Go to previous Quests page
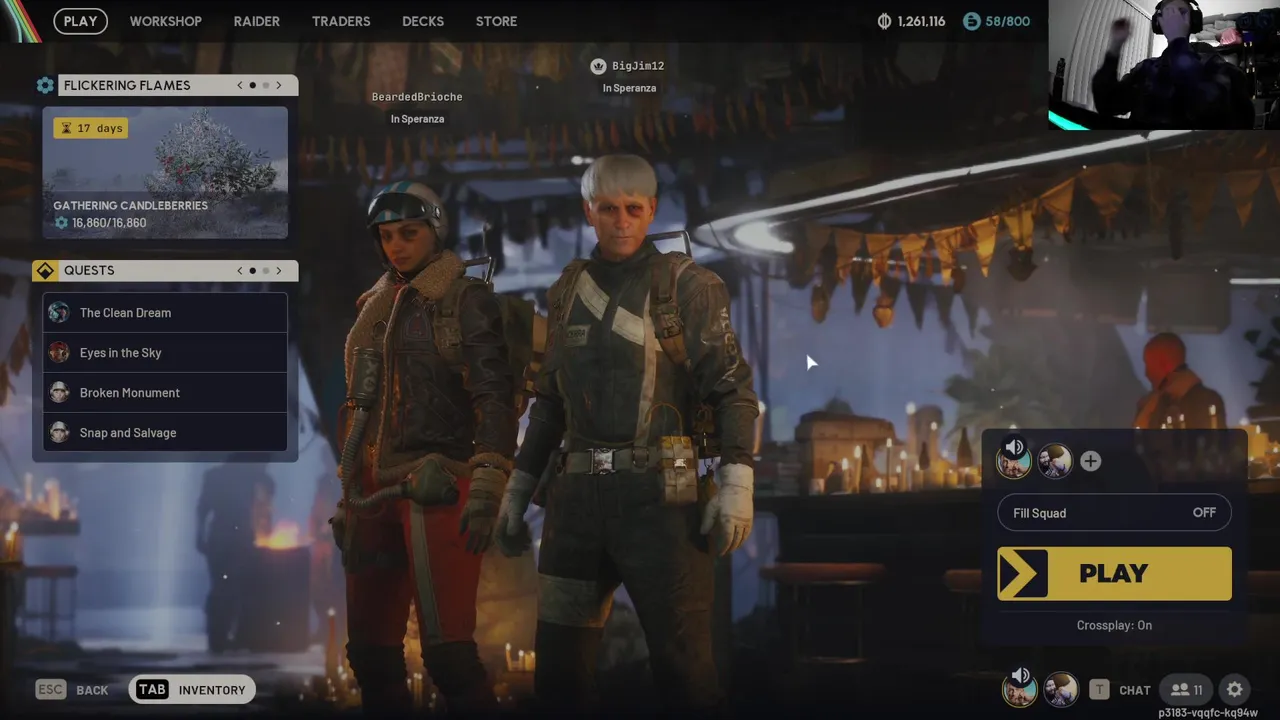 [x=240, y=270]
